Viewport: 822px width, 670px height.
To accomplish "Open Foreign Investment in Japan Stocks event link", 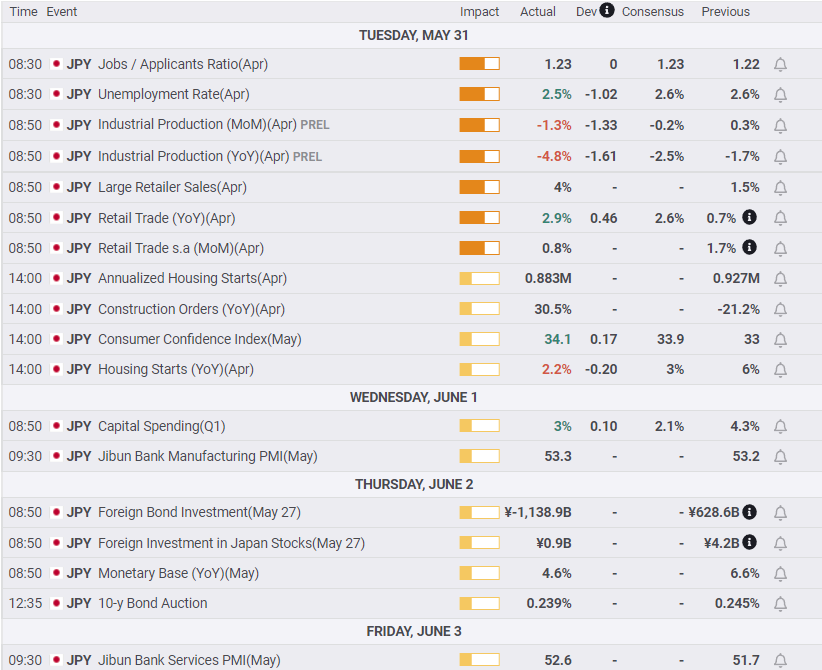I will (231, 543).
